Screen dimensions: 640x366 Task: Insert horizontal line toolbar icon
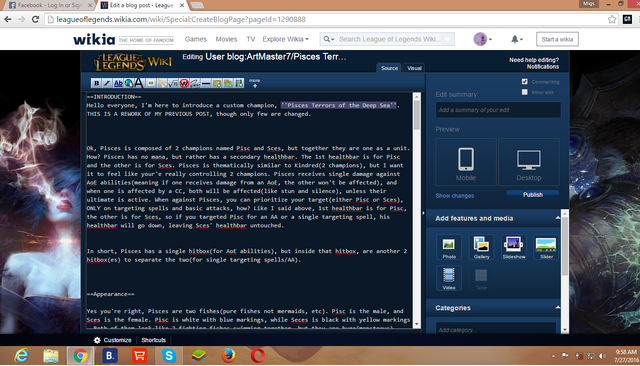206,83
